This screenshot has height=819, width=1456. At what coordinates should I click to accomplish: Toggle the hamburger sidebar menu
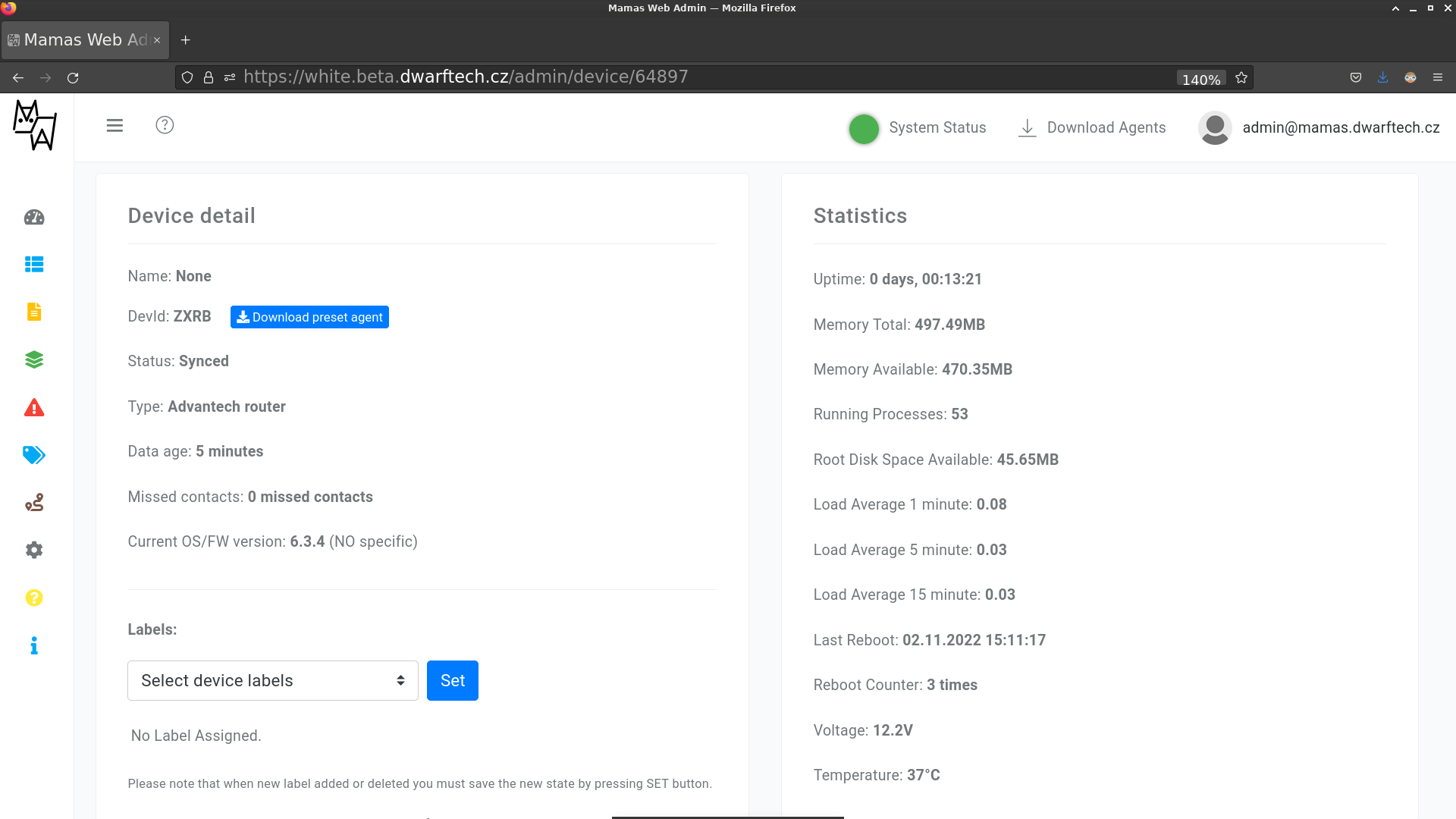(115, 126)
